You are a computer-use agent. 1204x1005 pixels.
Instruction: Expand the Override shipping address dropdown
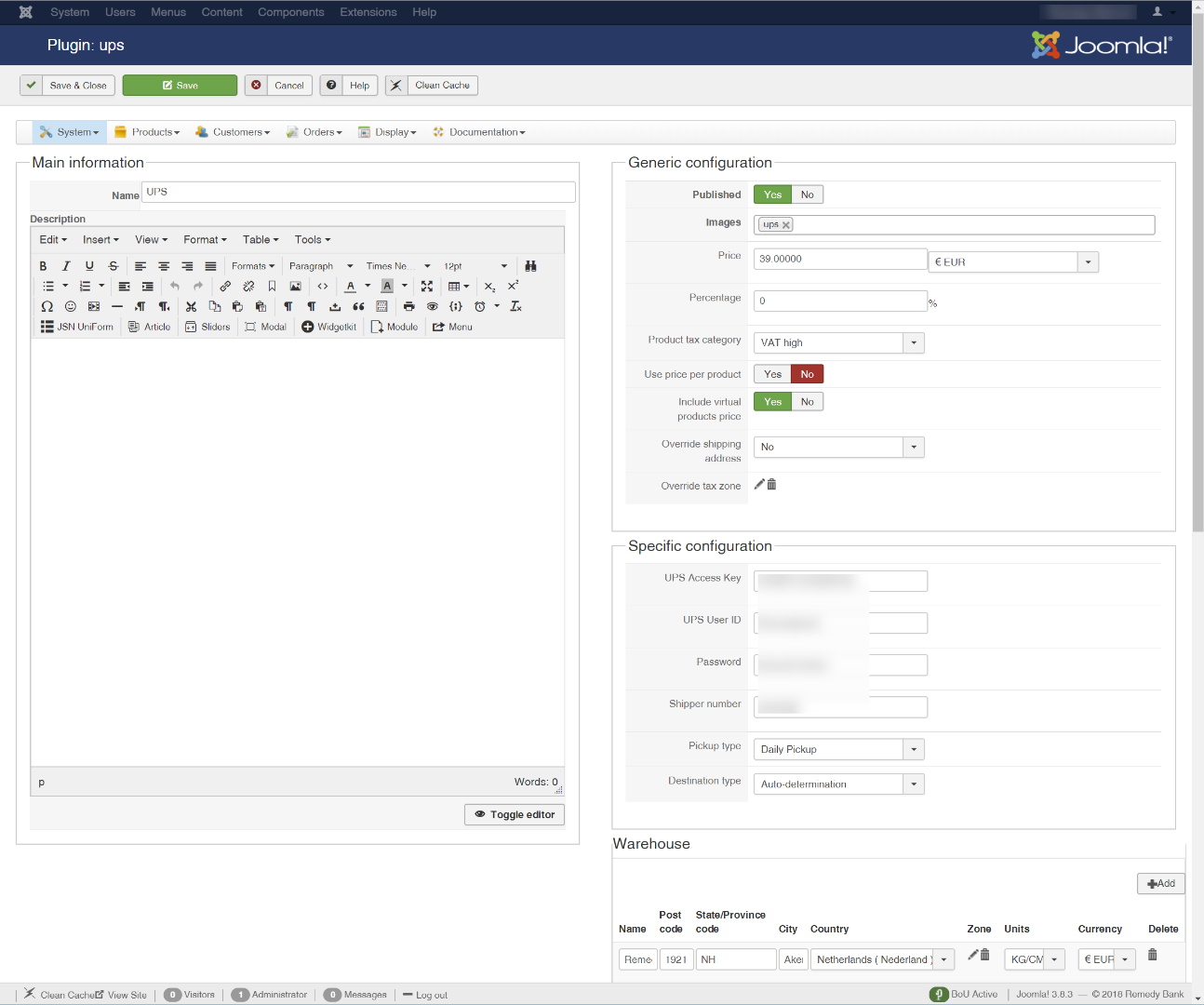pyautogui.click(x=839, y=447)
